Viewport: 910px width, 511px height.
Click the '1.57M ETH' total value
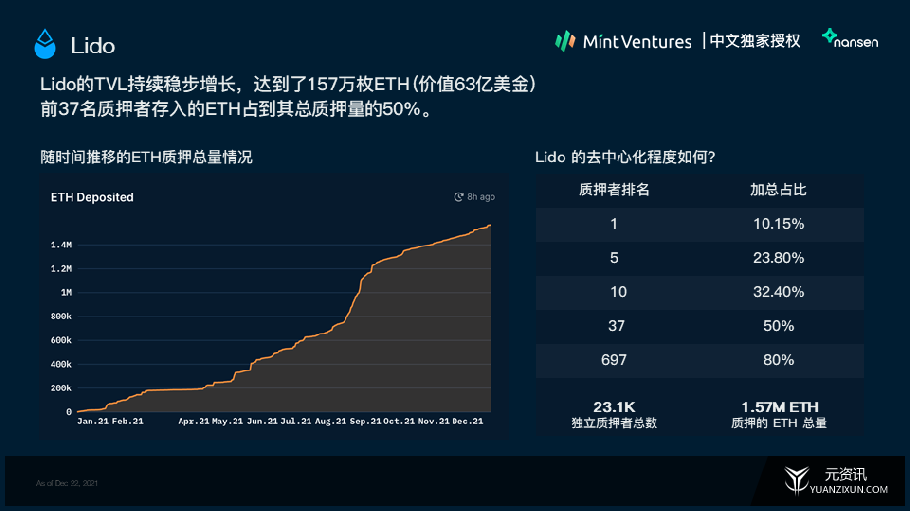[779, 407]
